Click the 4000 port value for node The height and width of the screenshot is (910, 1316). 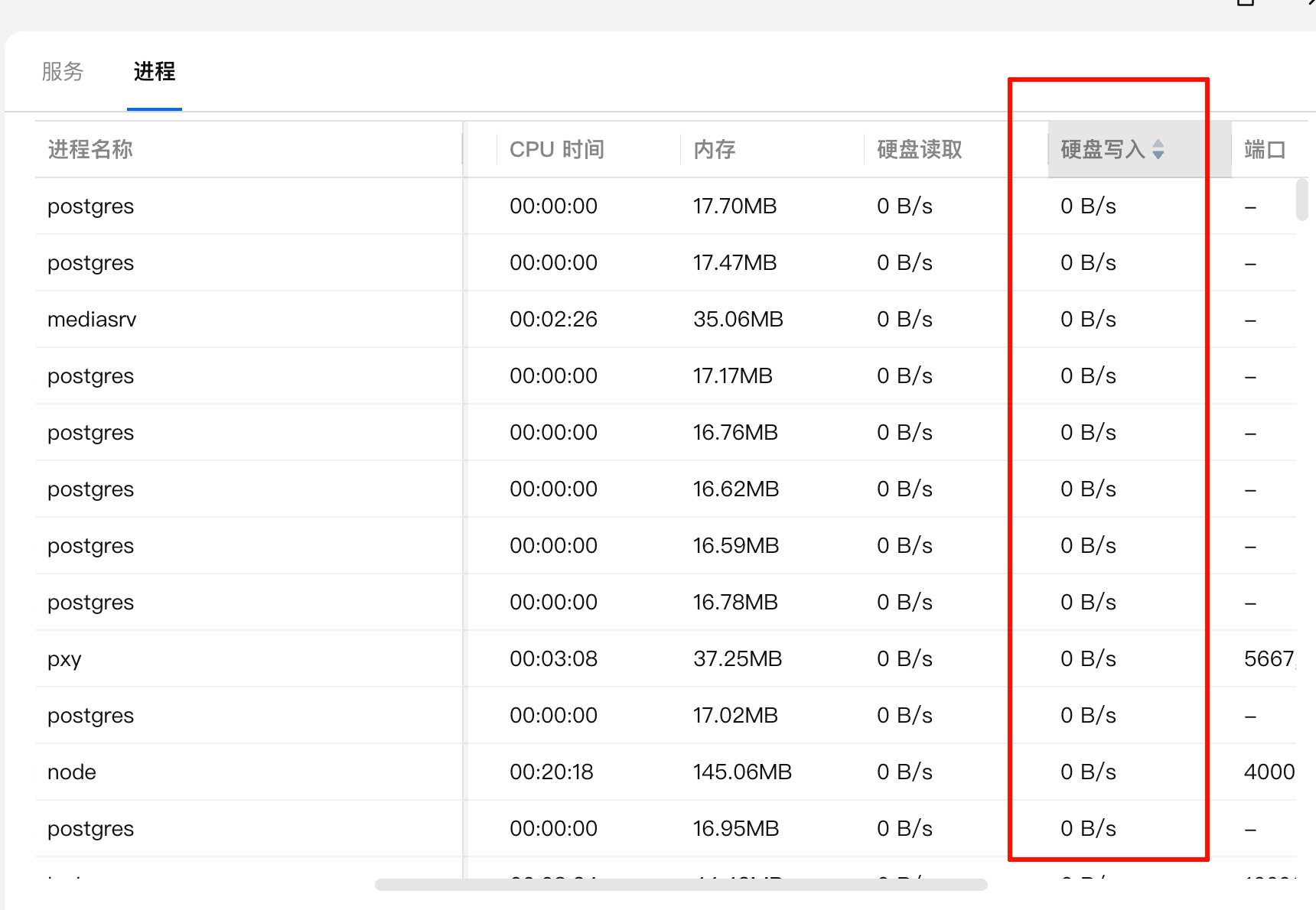tap(1269, 772)
